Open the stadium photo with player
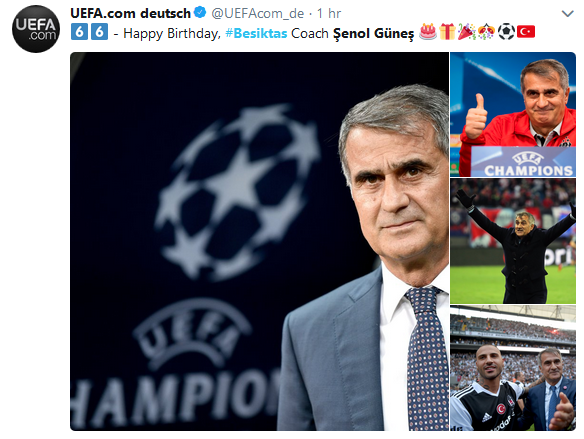This screenshot has height=439, width=584. [x=513, y=368]
